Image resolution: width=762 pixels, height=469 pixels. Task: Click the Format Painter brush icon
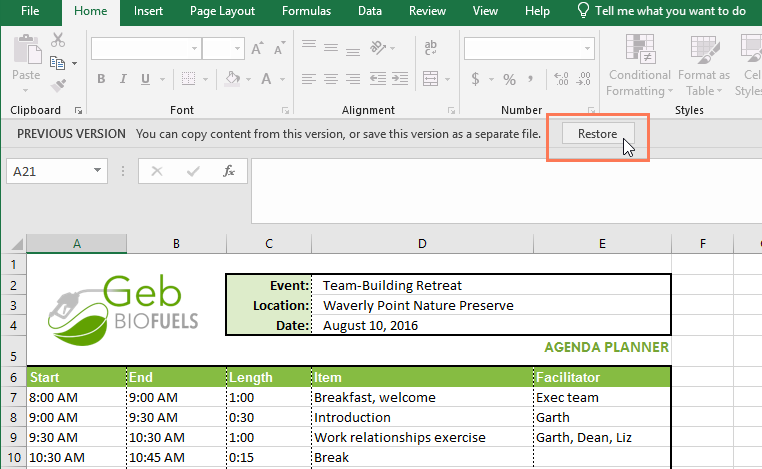point(58,86)
